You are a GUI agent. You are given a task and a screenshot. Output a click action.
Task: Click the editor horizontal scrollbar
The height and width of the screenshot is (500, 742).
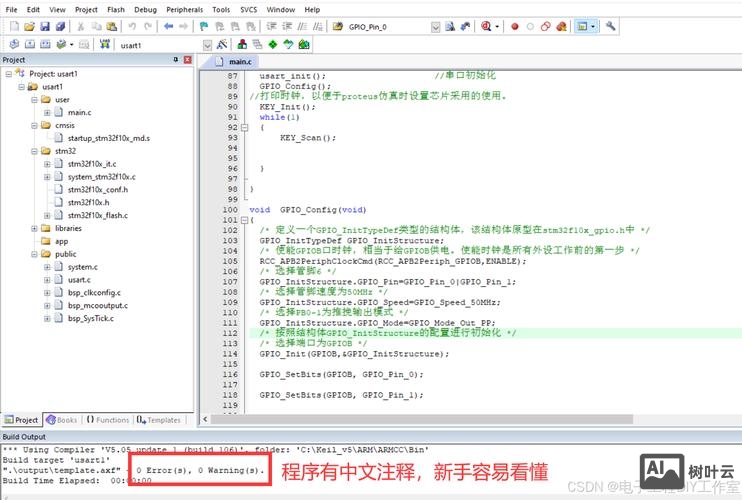422,419
